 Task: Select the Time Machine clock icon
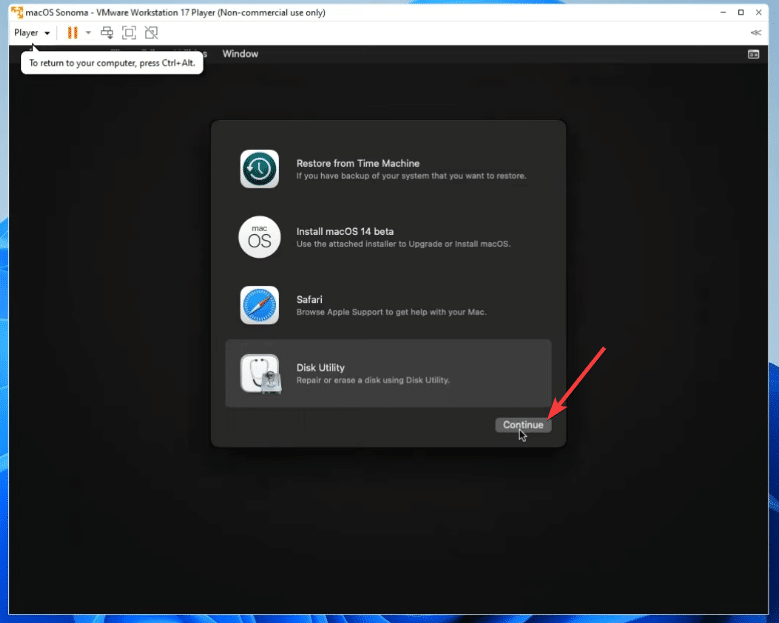coord(259,169)
